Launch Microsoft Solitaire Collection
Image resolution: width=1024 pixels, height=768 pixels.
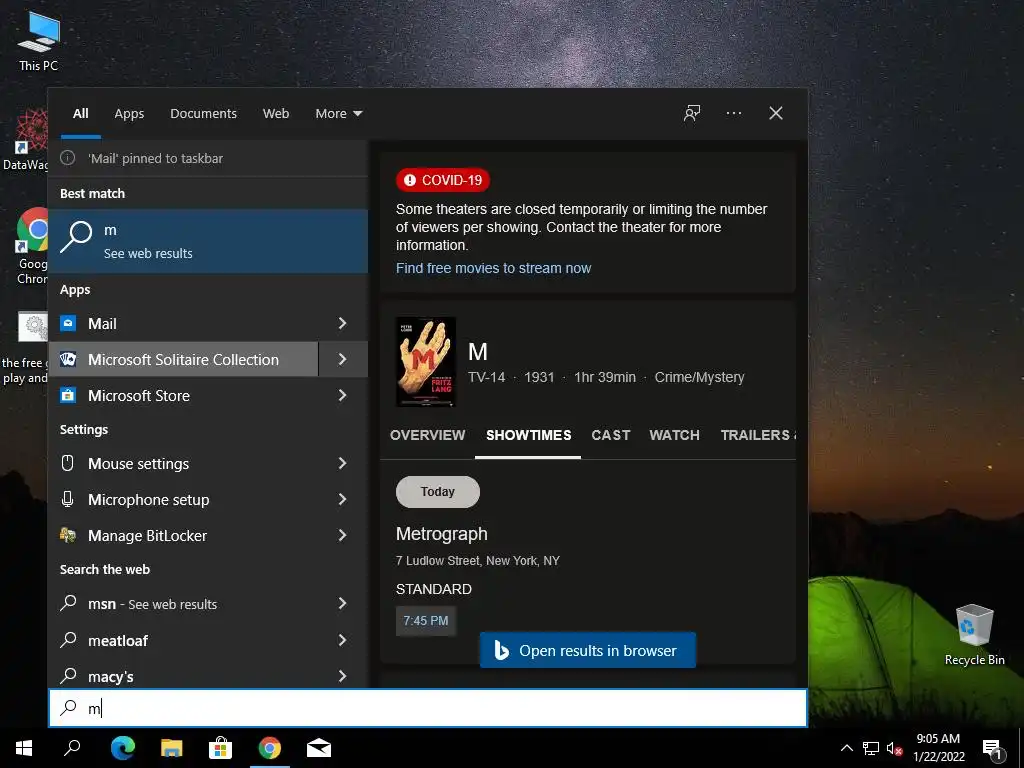[x=184, y=359]
